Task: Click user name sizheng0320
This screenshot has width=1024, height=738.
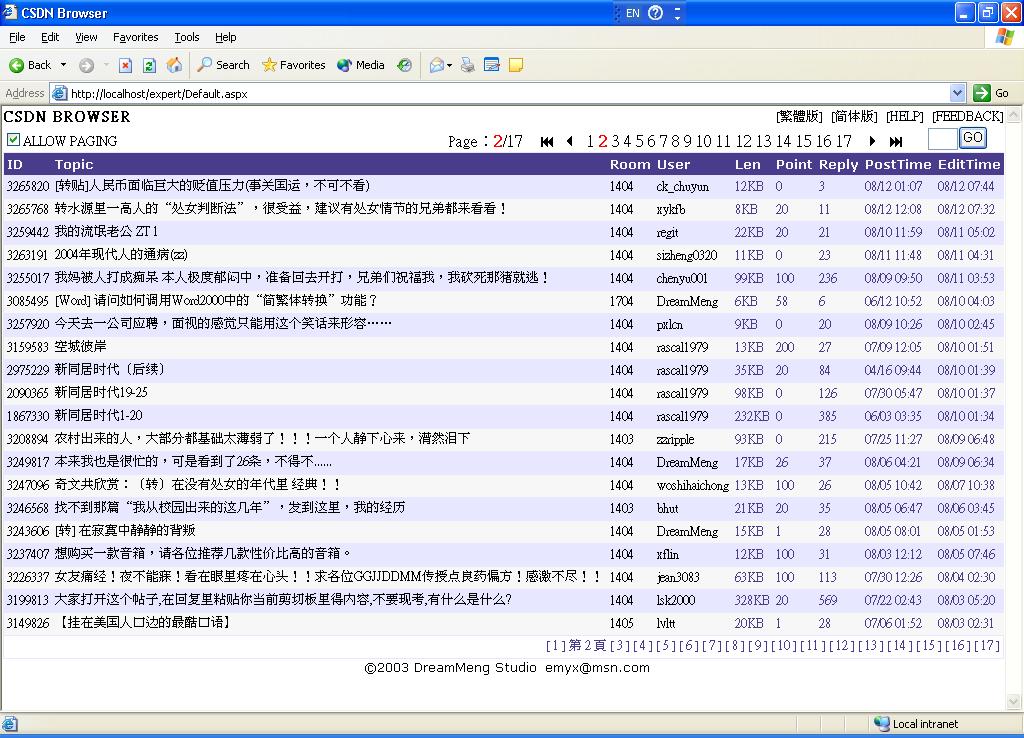Action: [x=686, y=255]
